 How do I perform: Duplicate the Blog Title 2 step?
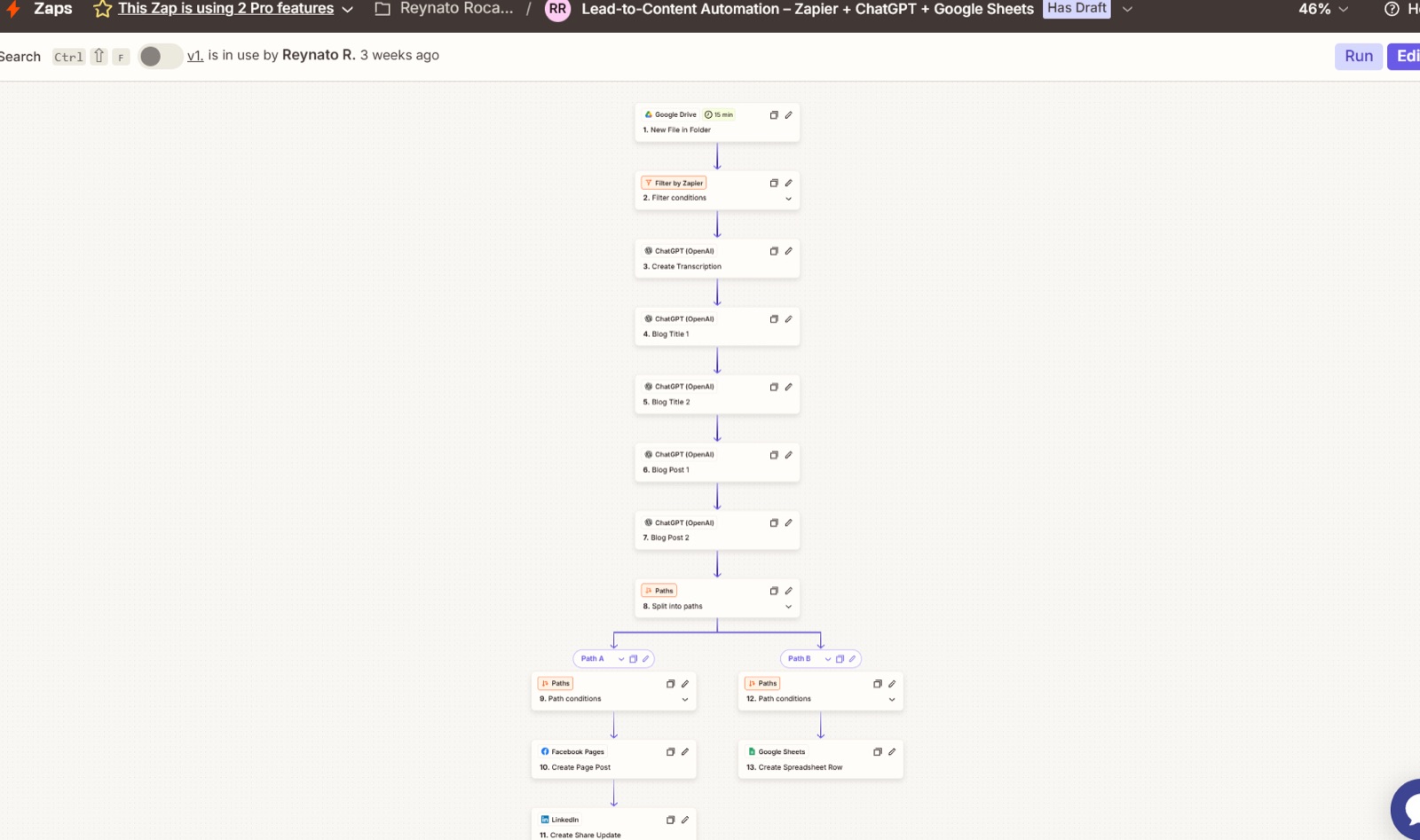point(774,387)
